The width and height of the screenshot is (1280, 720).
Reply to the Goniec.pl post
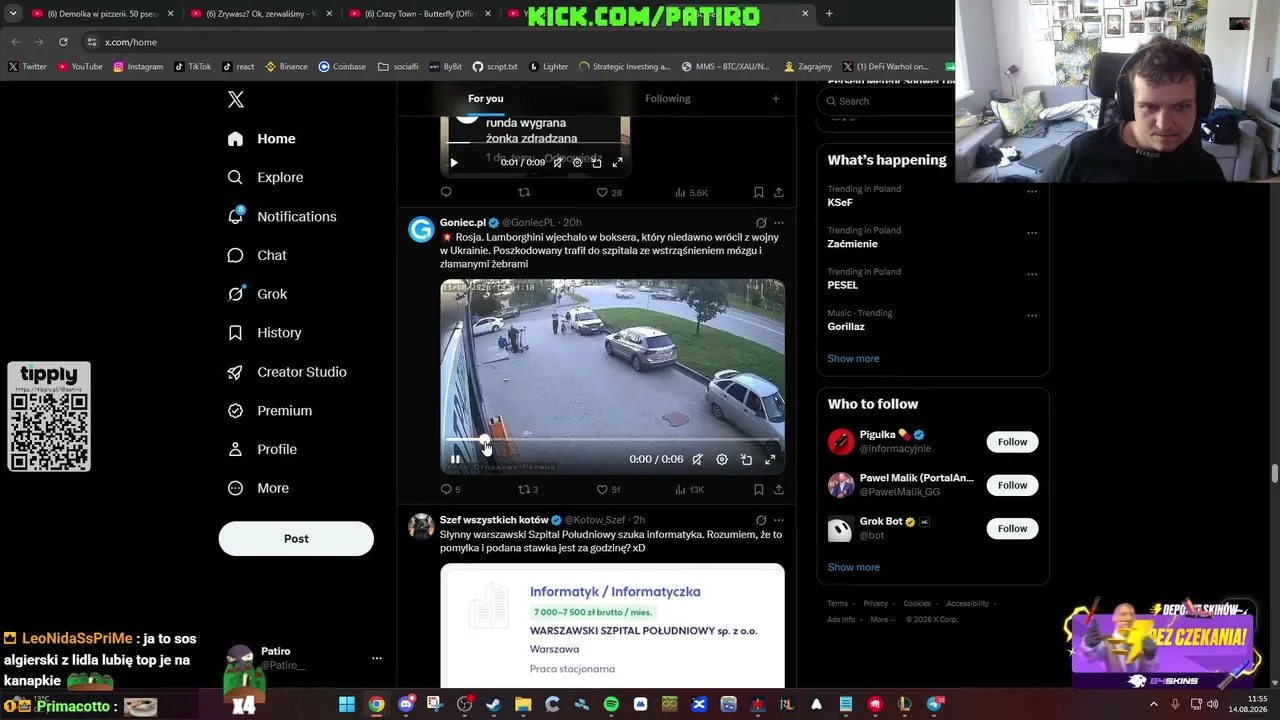[450, 489]
